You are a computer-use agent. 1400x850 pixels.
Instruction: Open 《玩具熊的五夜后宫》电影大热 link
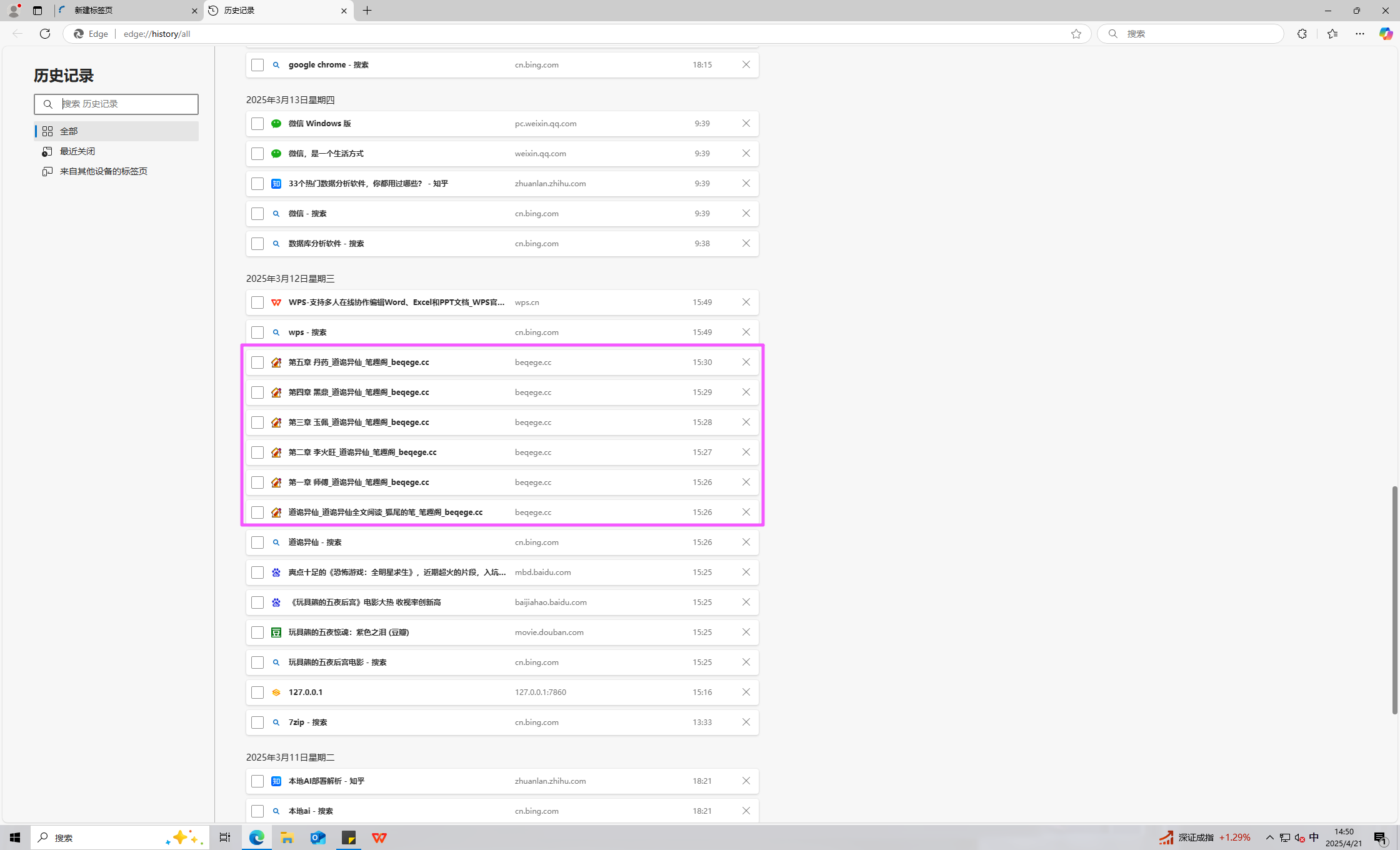pyautogui.click(x=364, y=602)
